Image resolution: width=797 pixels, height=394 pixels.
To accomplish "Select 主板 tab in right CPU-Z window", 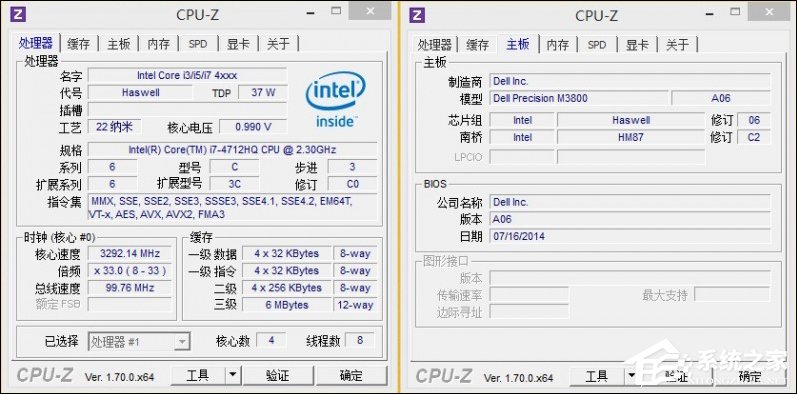I will pyautogui.click(x=517, y=44).
